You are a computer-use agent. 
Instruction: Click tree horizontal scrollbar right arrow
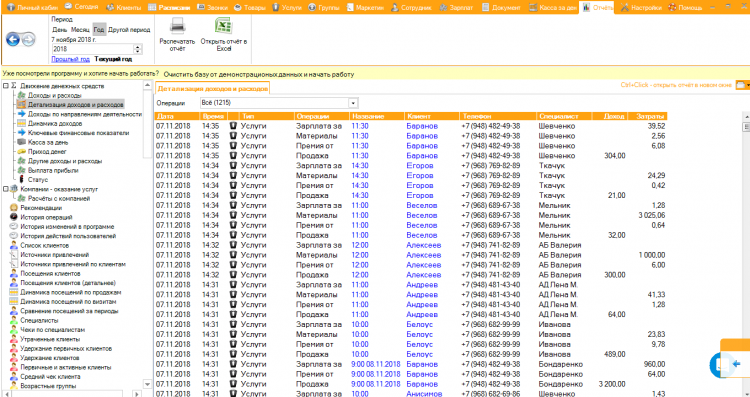[137, 394]
